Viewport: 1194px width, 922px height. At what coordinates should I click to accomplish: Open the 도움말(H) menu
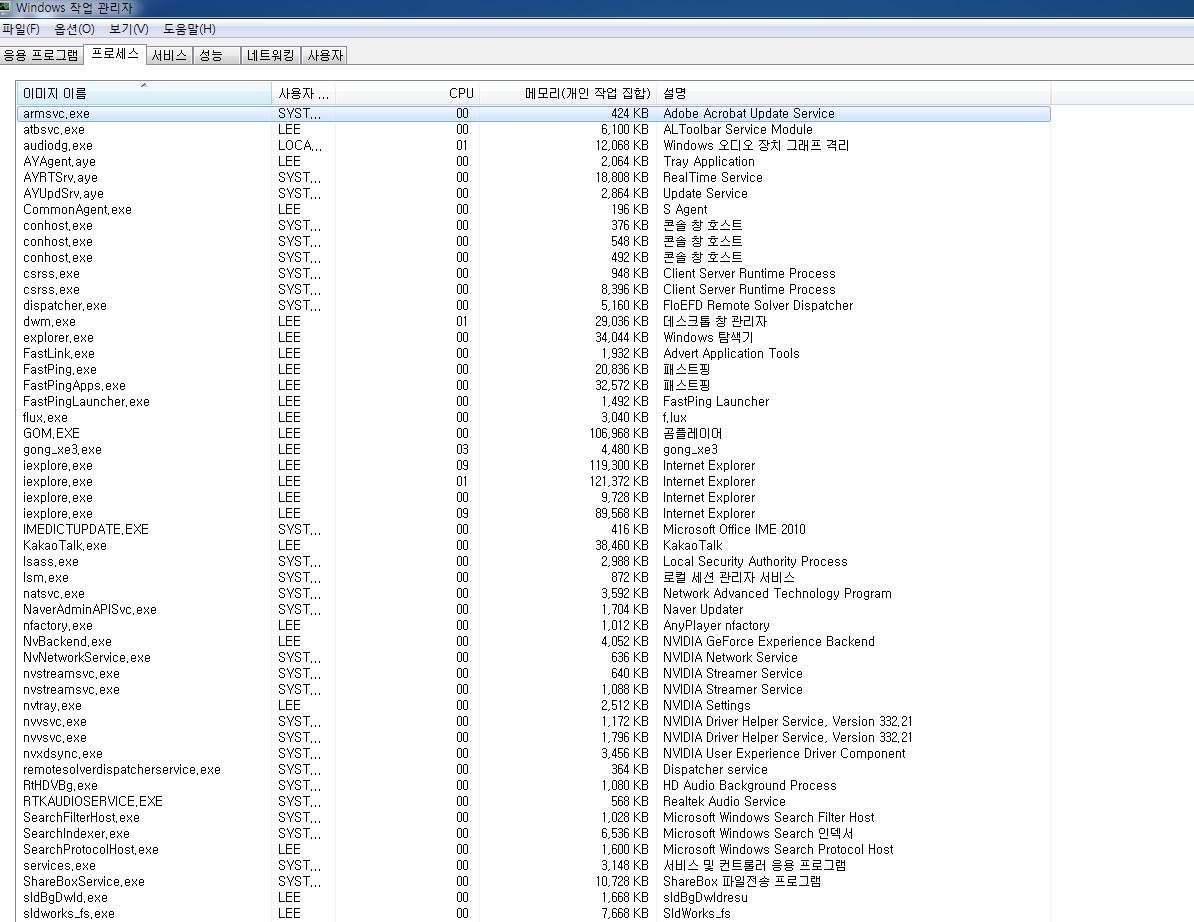[x=189, y=29]
